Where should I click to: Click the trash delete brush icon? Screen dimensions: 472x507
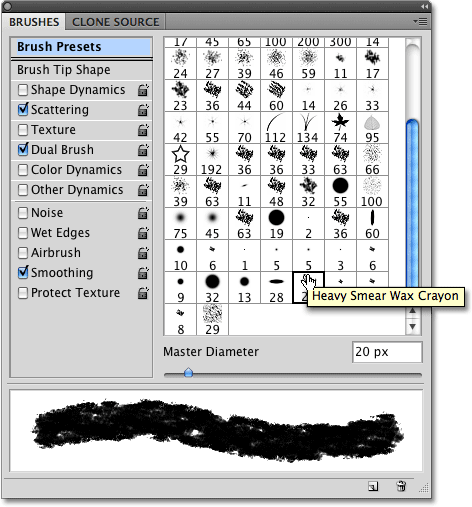[401, 486]
